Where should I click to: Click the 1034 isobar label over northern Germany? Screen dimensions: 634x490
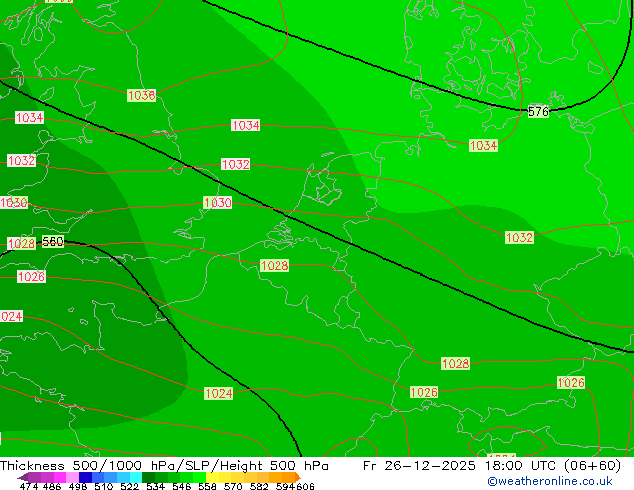[483, 145]
